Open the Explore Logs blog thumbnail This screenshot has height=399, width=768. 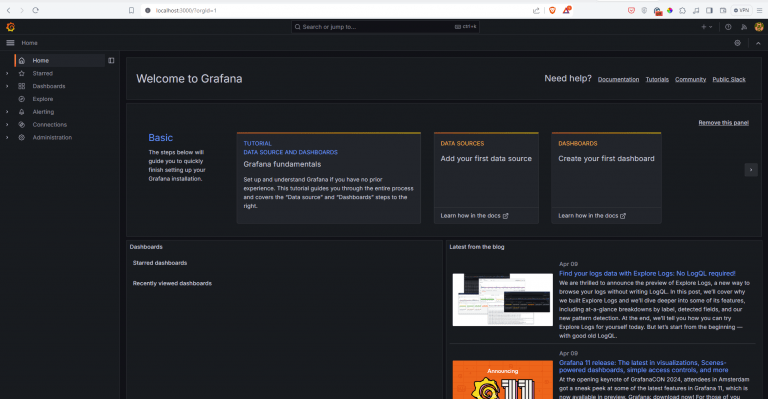pos(503,300)
